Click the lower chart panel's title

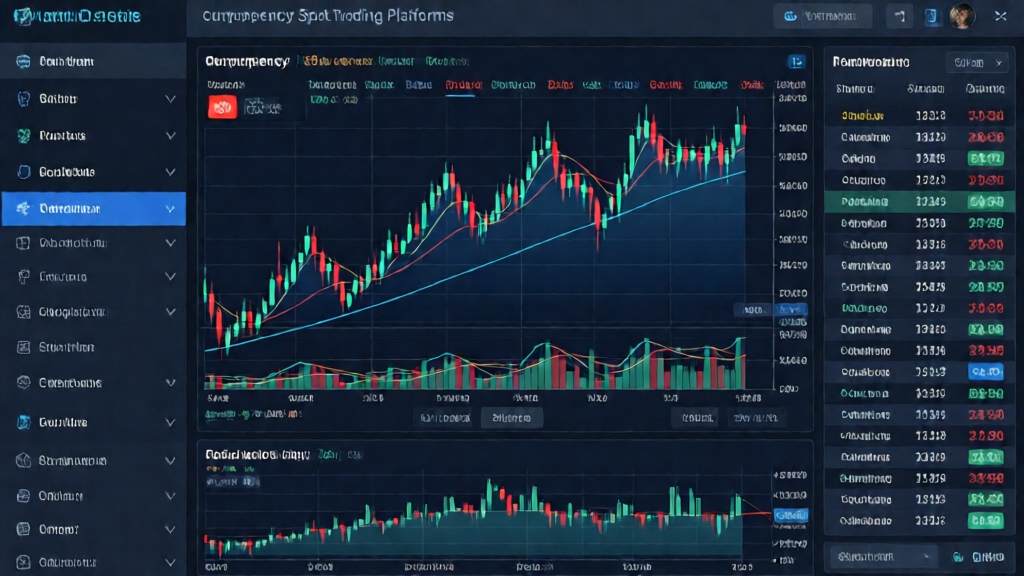pos(257,455)
